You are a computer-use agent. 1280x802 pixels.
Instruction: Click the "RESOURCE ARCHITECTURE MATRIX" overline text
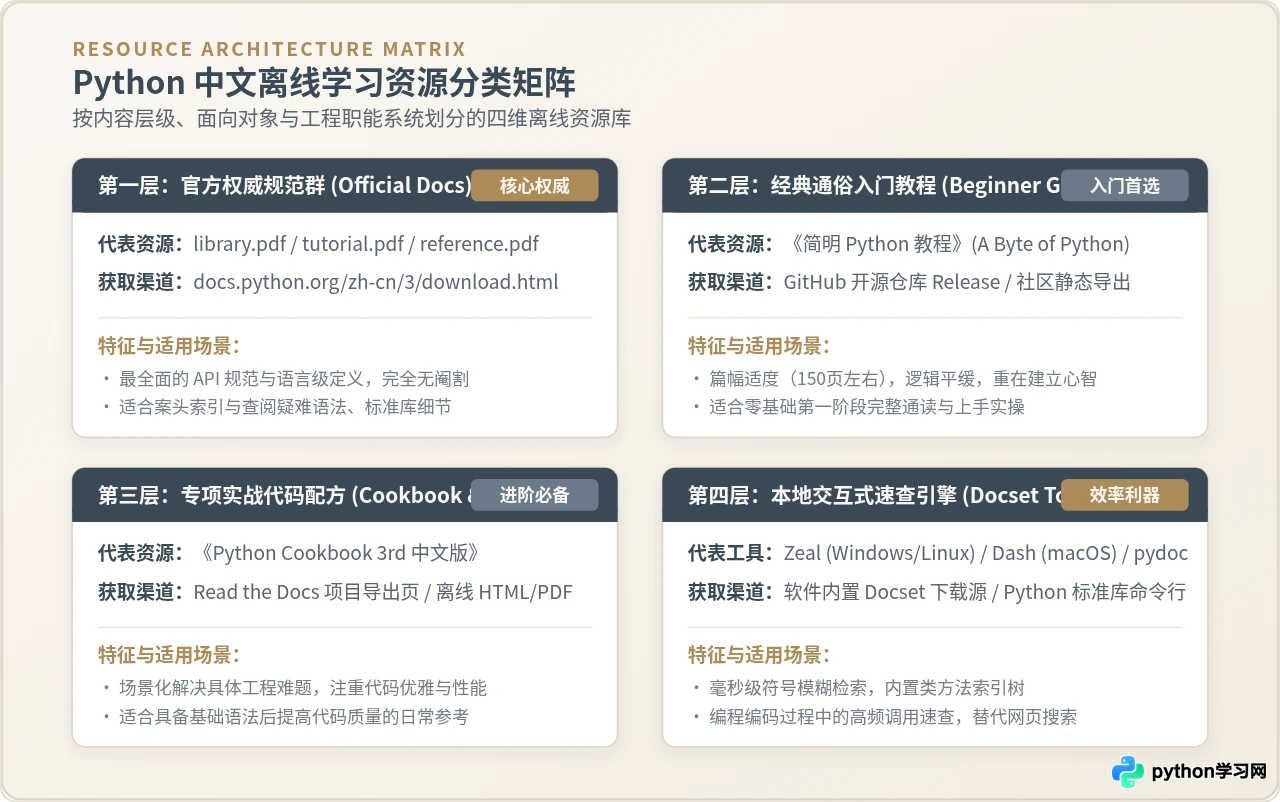[x=269, y=49]
